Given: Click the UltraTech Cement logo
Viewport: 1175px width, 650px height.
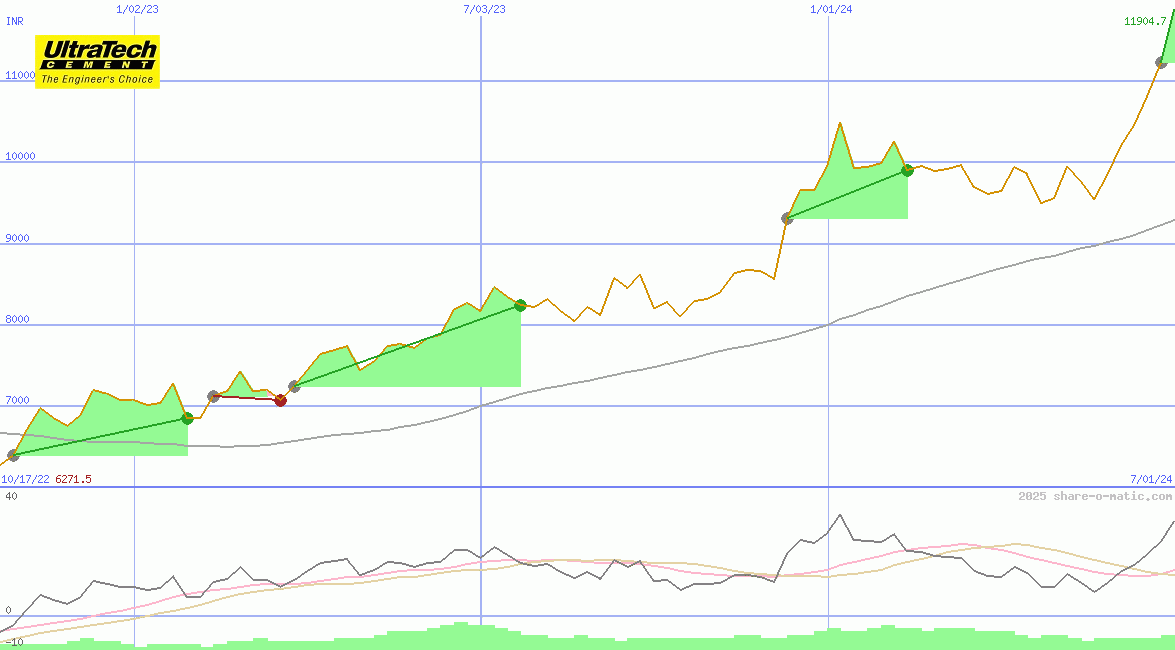Looking at the screenshot, I should pyautogui.click(x=97, y=62).
